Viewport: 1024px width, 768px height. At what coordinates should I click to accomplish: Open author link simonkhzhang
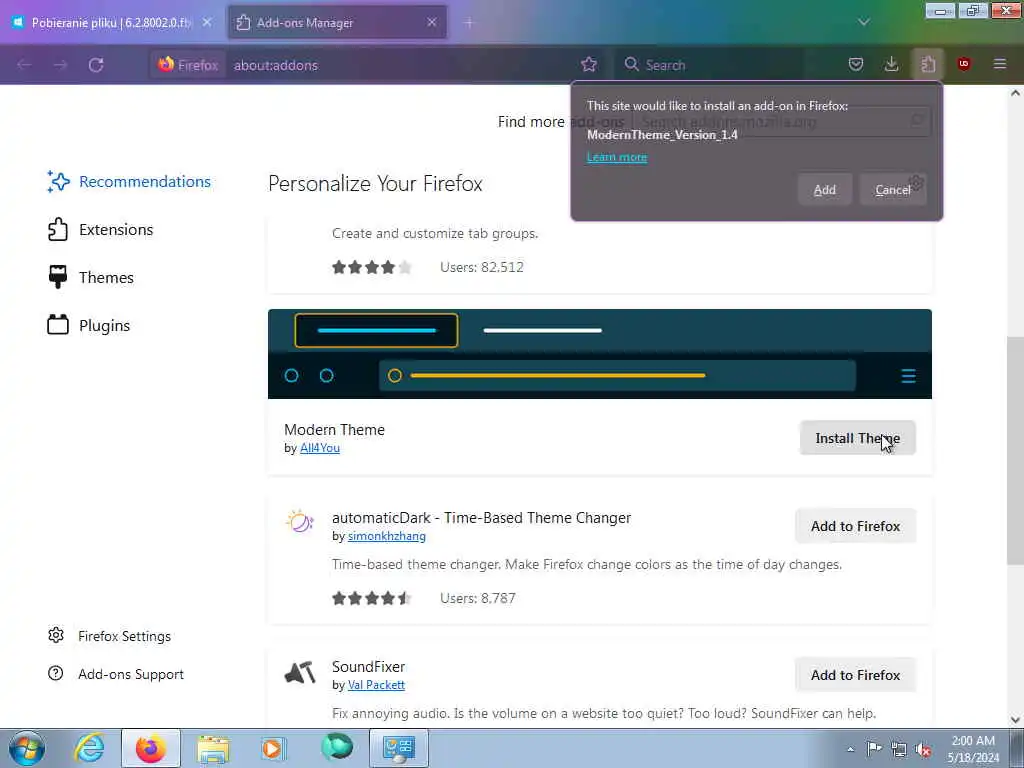pos(387,536)
